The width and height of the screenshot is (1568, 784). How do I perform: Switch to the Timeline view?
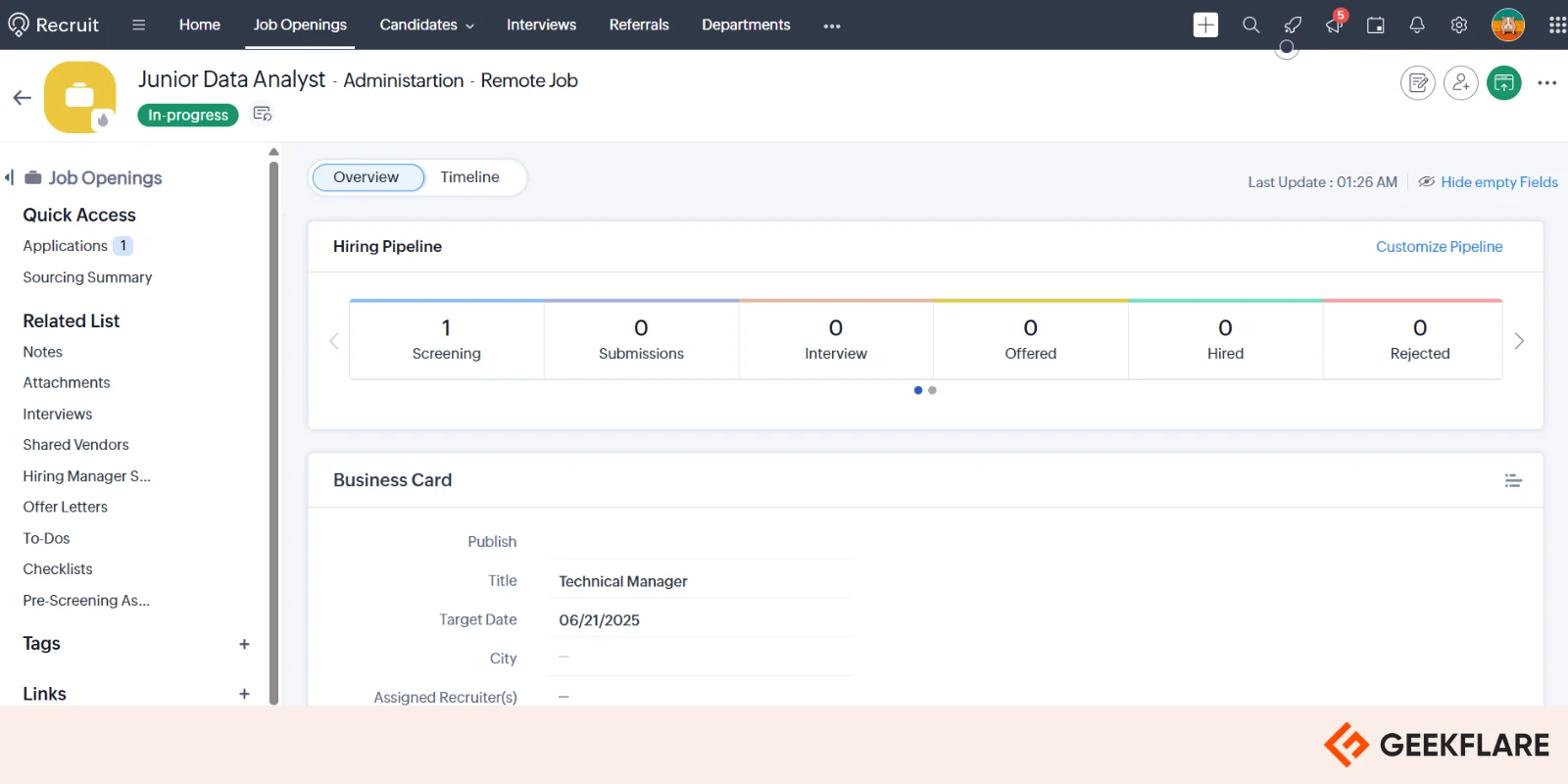pyautogui.click(x=469, y=177)
